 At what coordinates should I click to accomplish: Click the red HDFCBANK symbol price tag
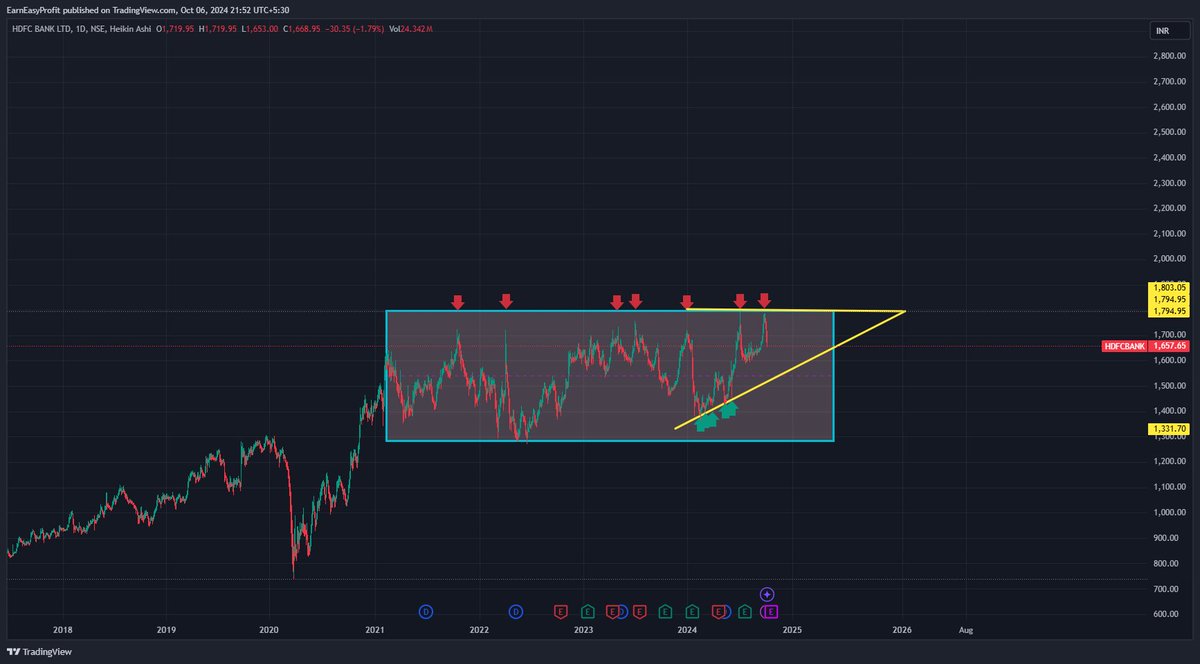[1124, 346]
